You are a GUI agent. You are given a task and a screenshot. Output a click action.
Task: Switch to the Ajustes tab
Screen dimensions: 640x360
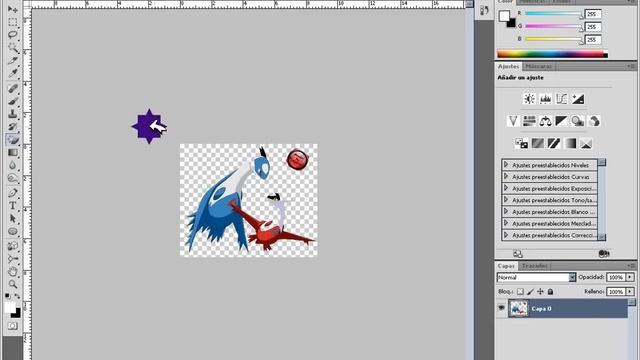508,66
